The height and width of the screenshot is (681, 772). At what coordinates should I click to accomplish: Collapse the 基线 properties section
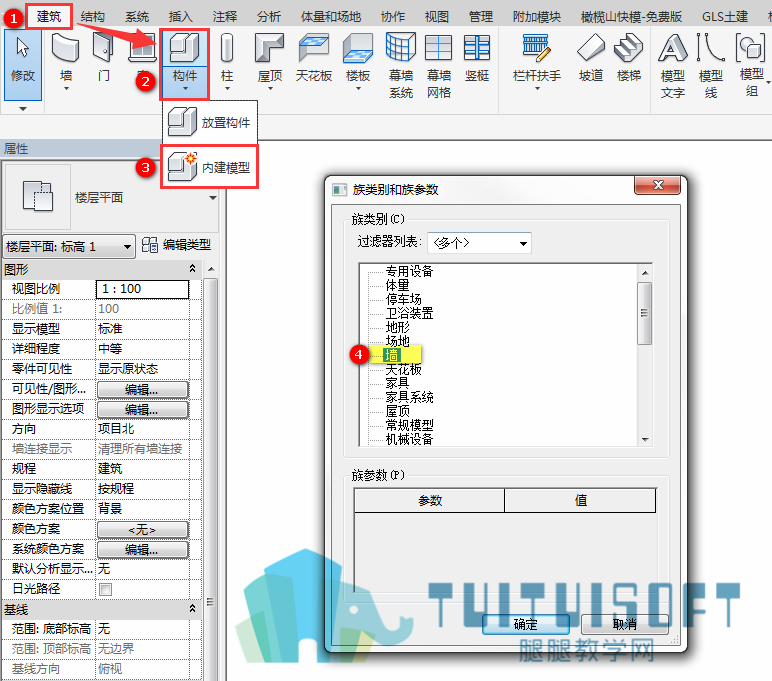click(x=192, y=609)
